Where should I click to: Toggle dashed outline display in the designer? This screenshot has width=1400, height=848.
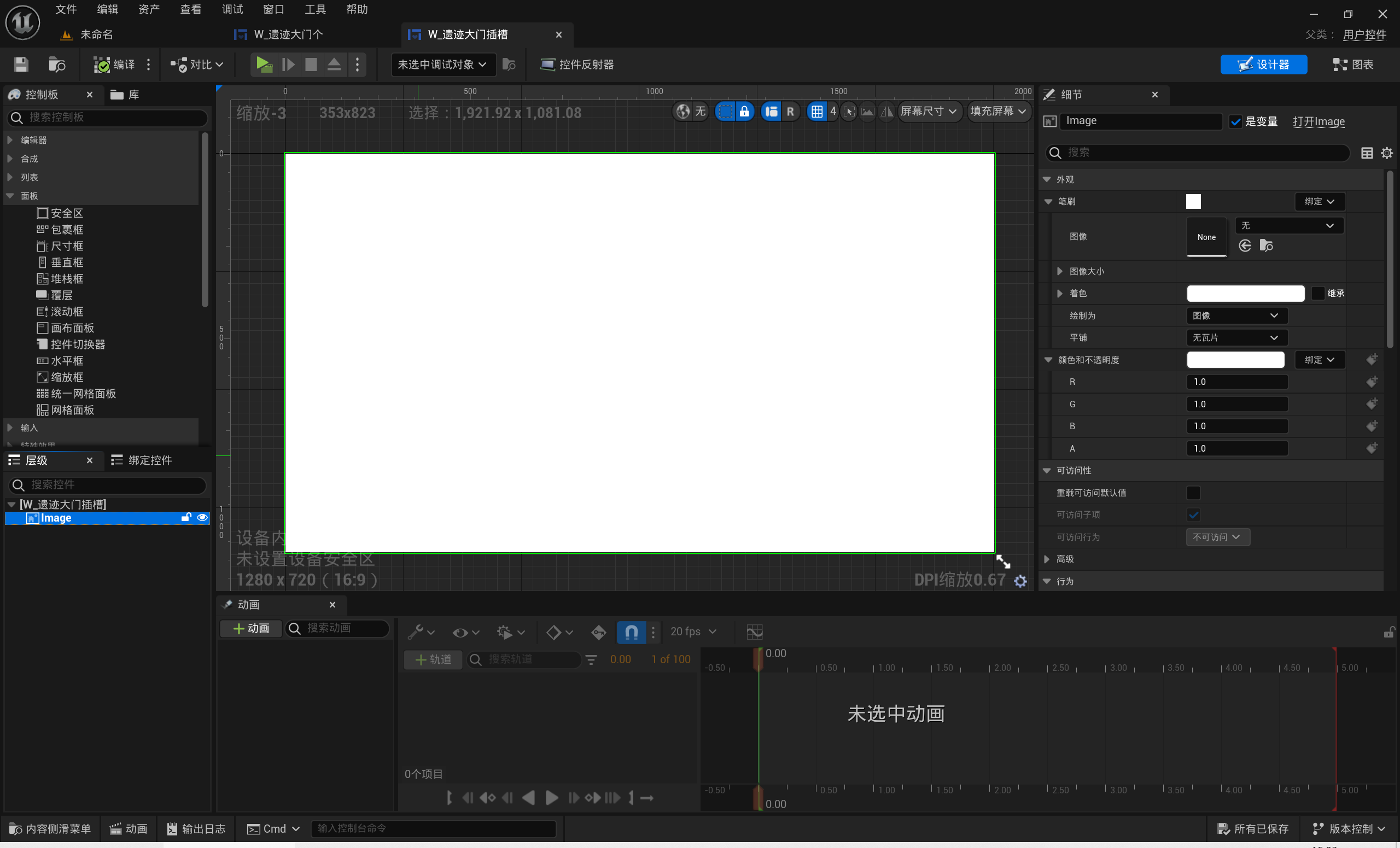coord(725,112)
